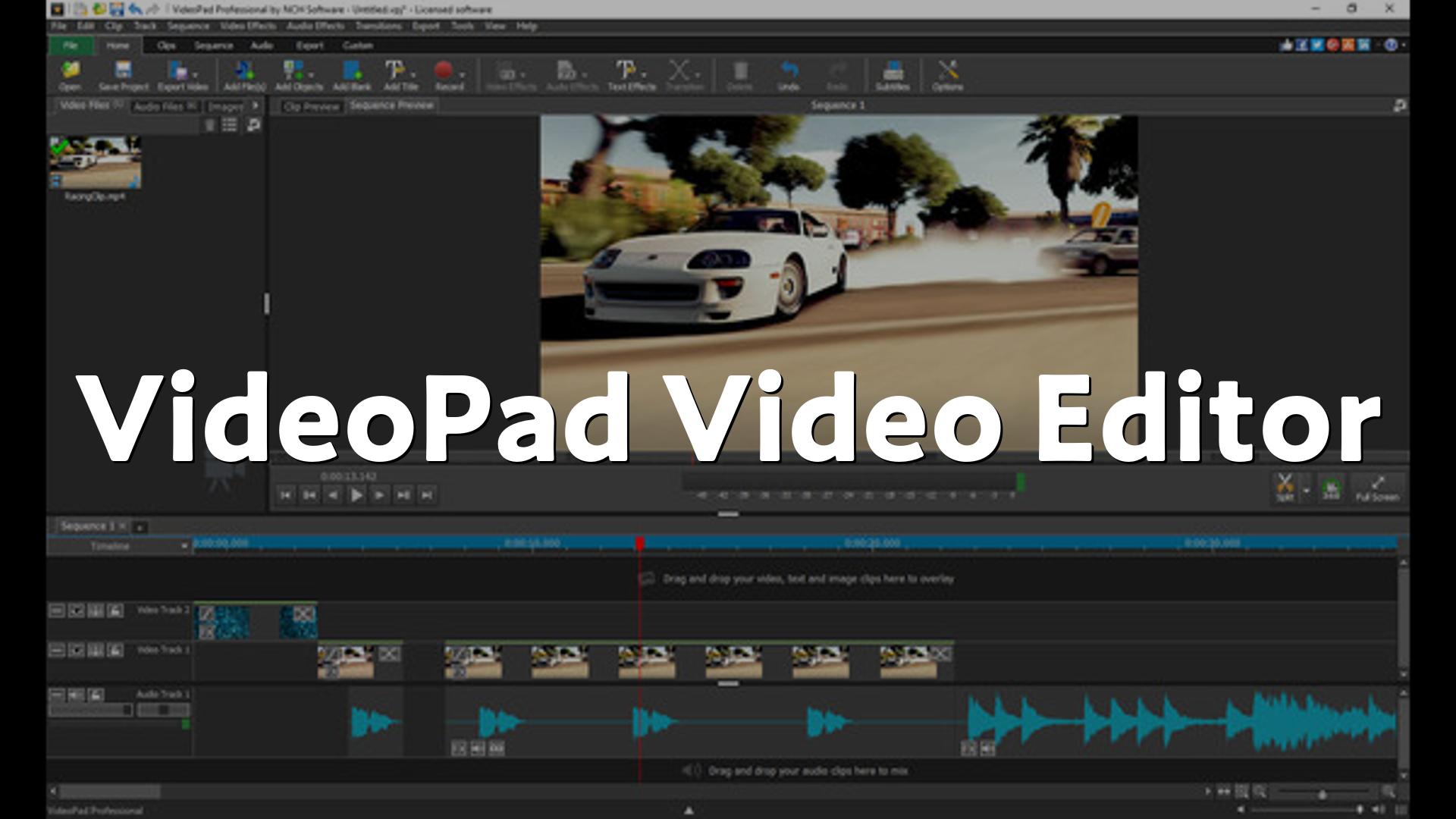The width and height of the screenshot is (1456, 819).
Task: Mute Audio Track 1
Action: [77, 695]
